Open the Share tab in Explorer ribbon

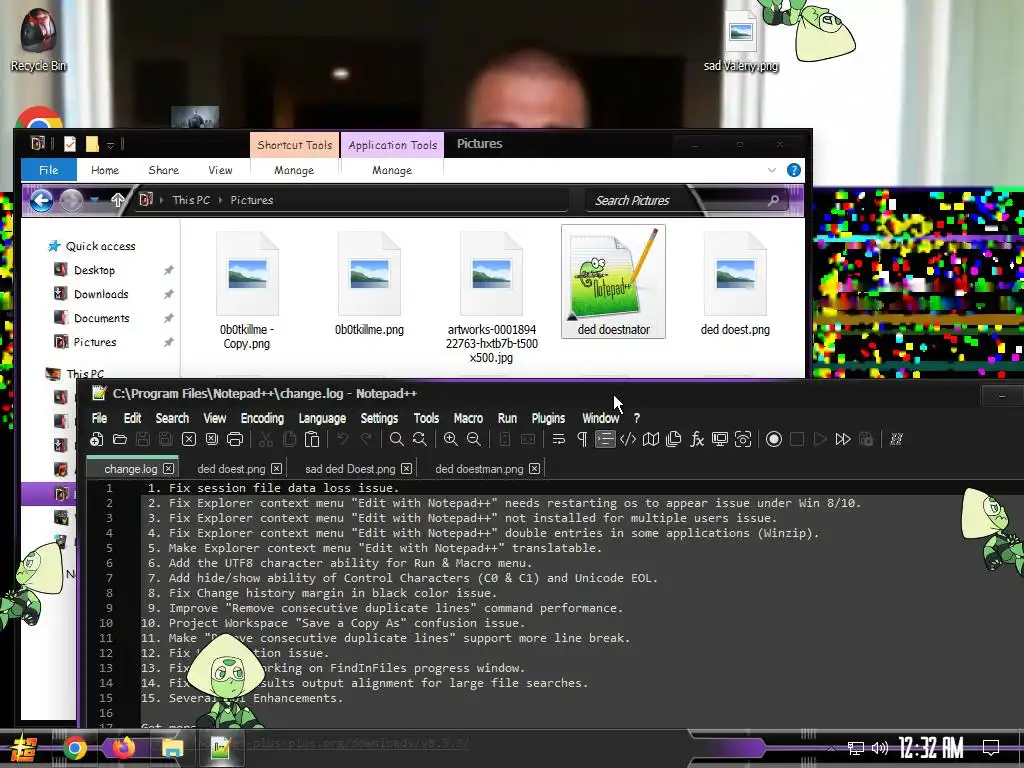[163, 170]
